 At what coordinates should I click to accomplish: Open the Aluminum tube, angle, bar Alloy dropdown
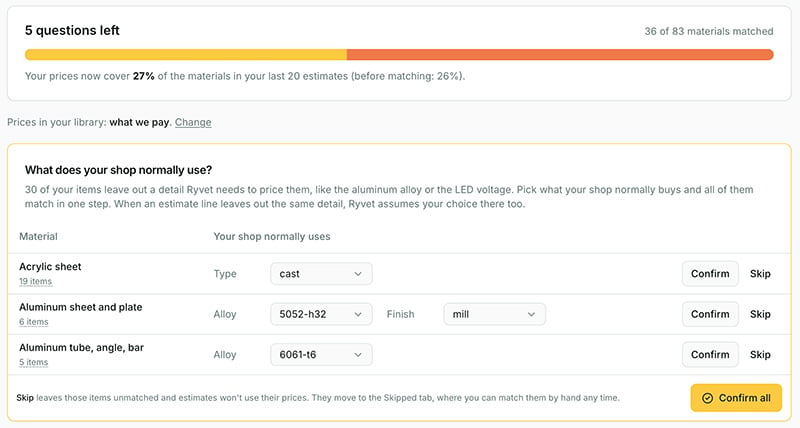(x=321, y=355)
